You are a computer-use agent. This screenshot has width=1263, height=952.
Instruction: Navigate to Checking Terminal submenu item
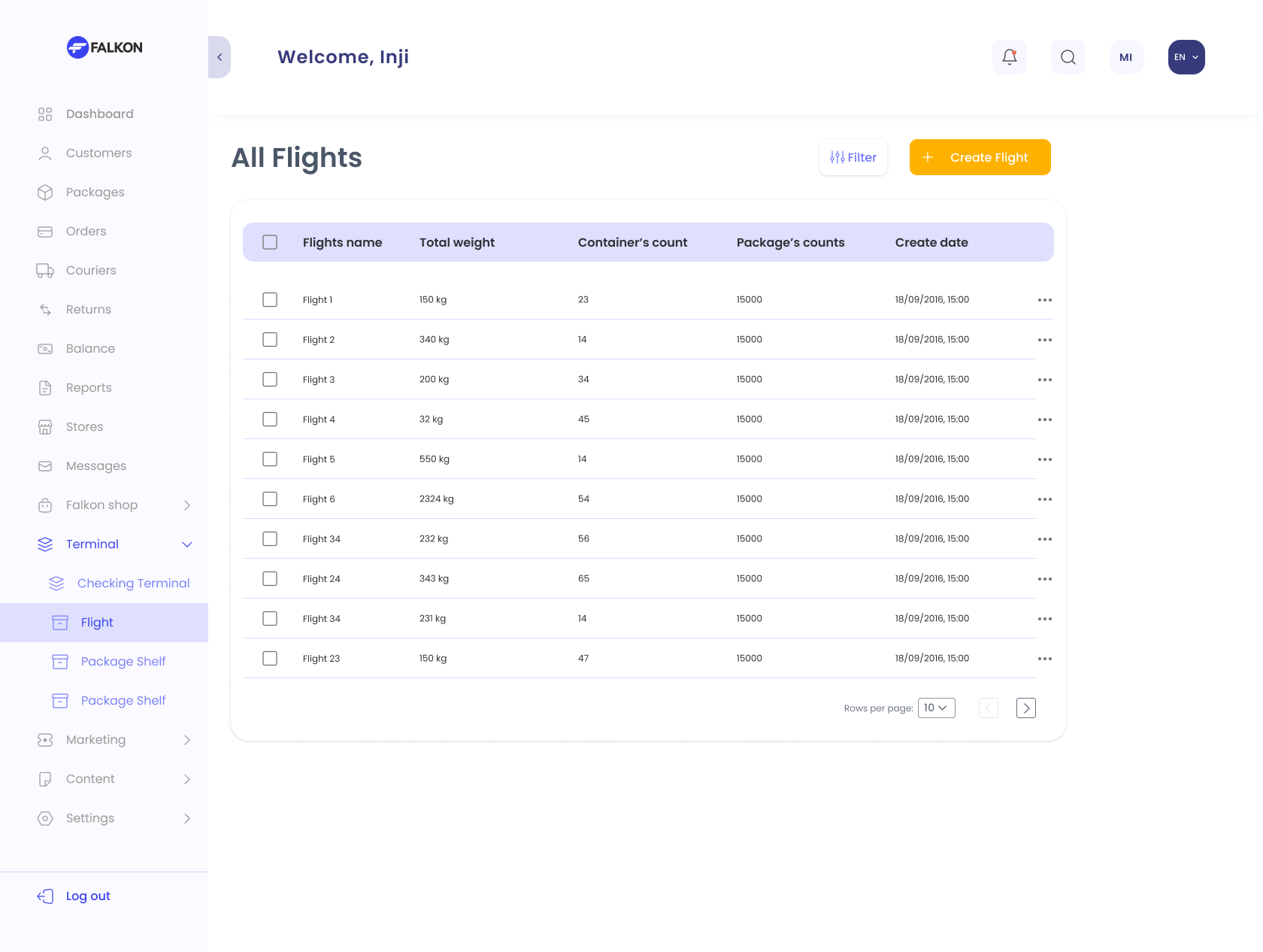coord(133,584)
